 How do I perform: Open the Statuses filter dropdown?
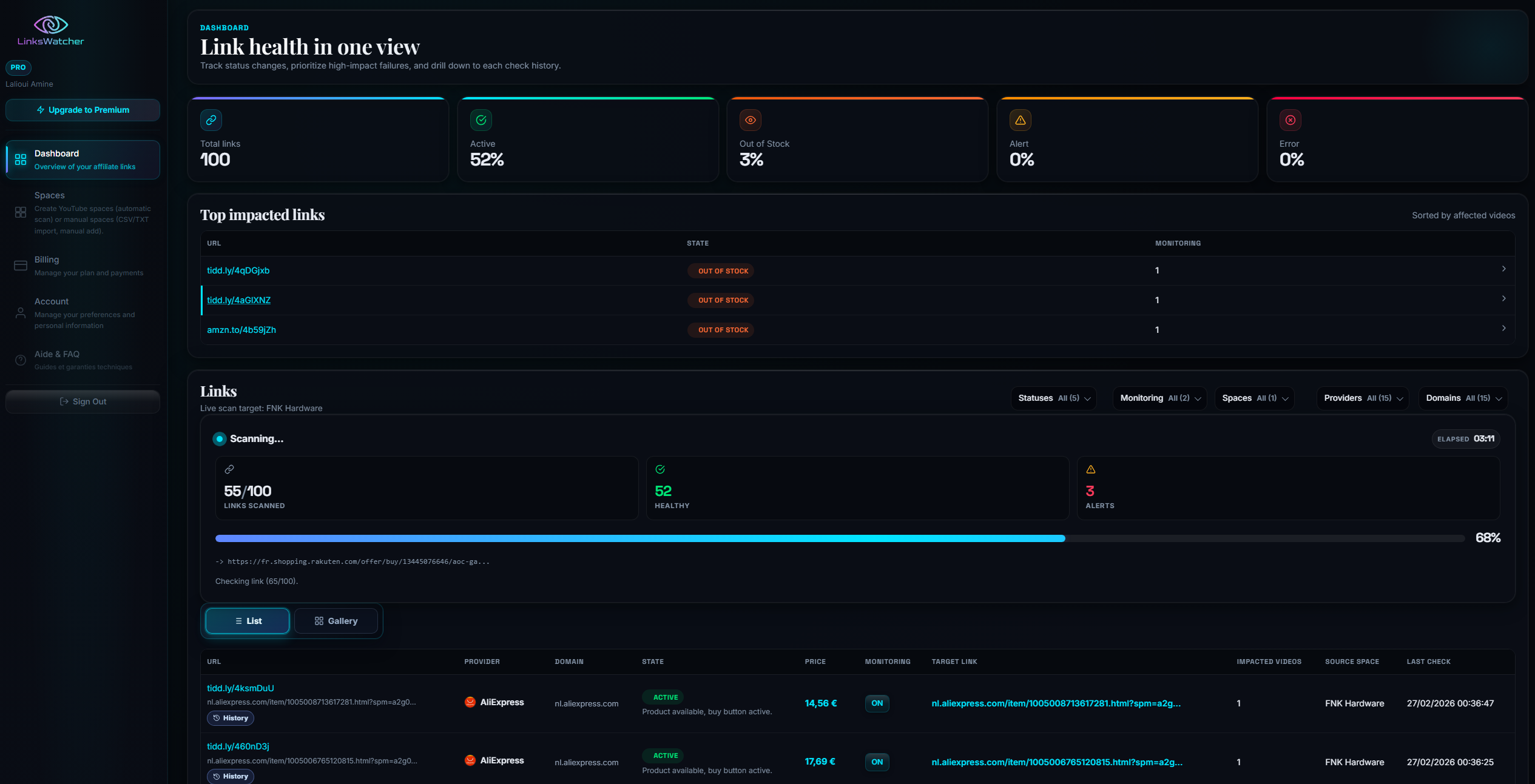[1053, 398]
